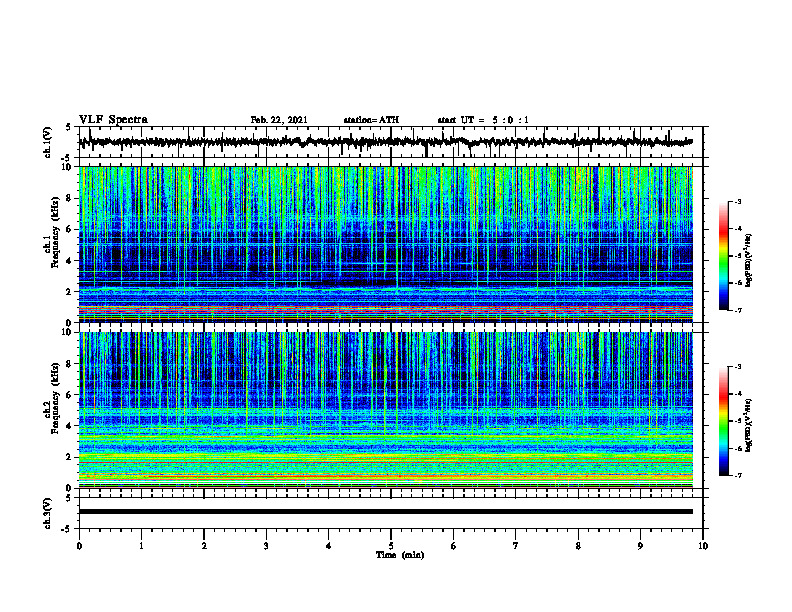Click the ch.2 spectrogram panel
Viewport: 792px width, 612px height.
pos(386,410)
